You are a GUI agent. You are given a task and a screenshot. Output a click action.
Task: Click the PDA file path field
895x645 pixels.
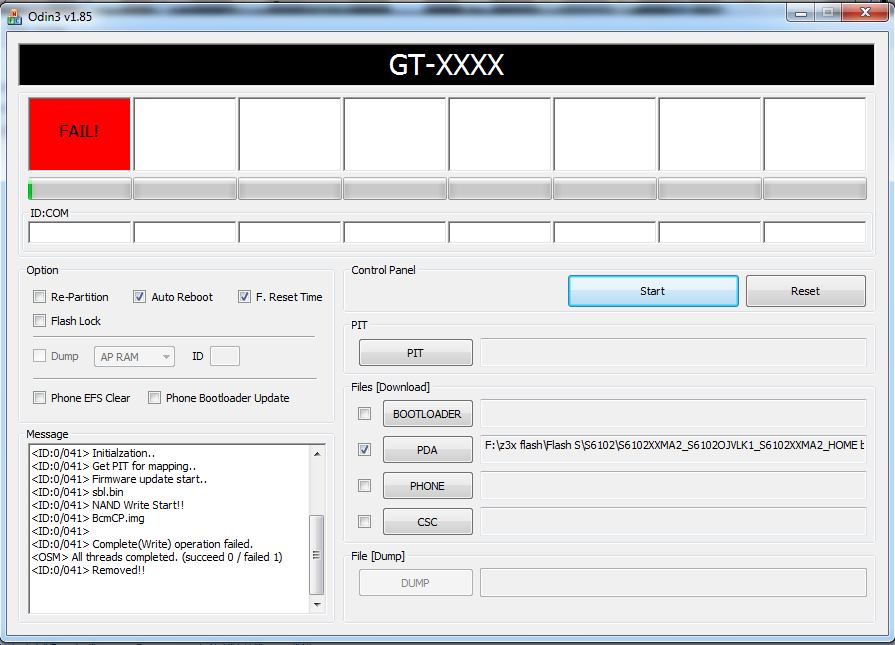pyautogui.click(x=674, y=449)
